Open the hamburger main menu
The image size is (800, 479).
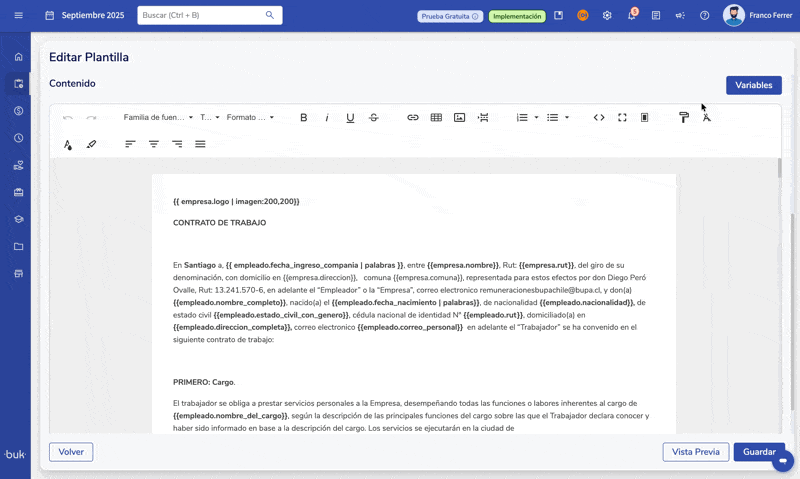point(18,16)
